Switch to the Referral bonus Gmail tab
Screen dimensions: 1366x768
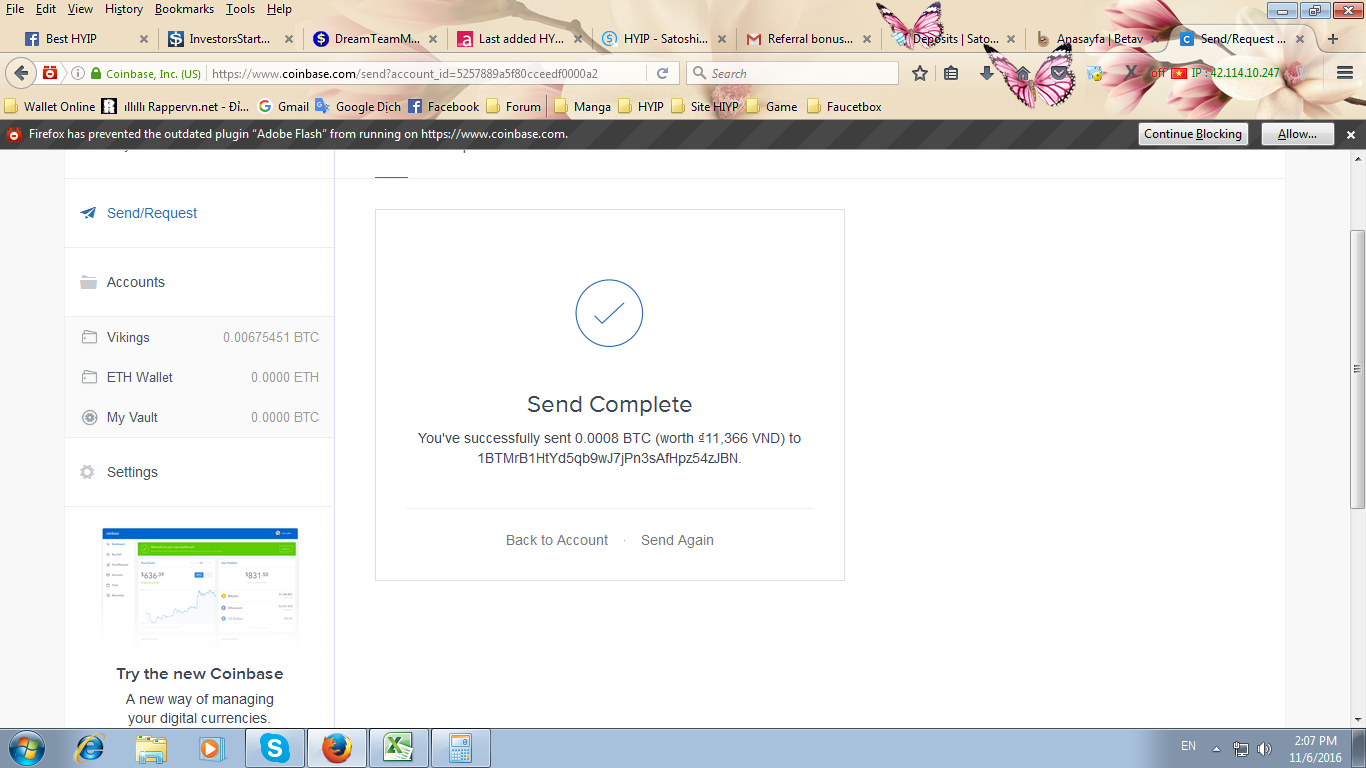point(811,39)
